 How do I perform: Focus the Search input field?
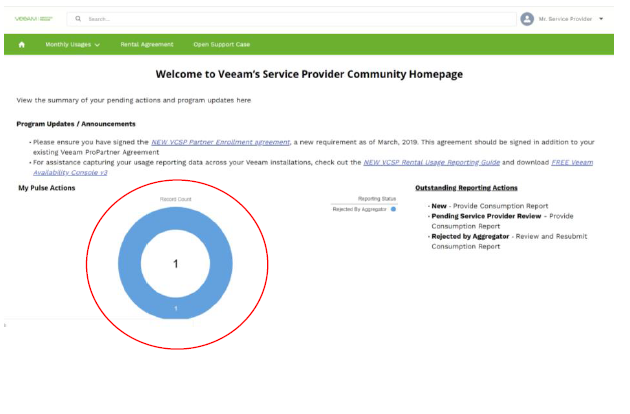click(292, 19)
